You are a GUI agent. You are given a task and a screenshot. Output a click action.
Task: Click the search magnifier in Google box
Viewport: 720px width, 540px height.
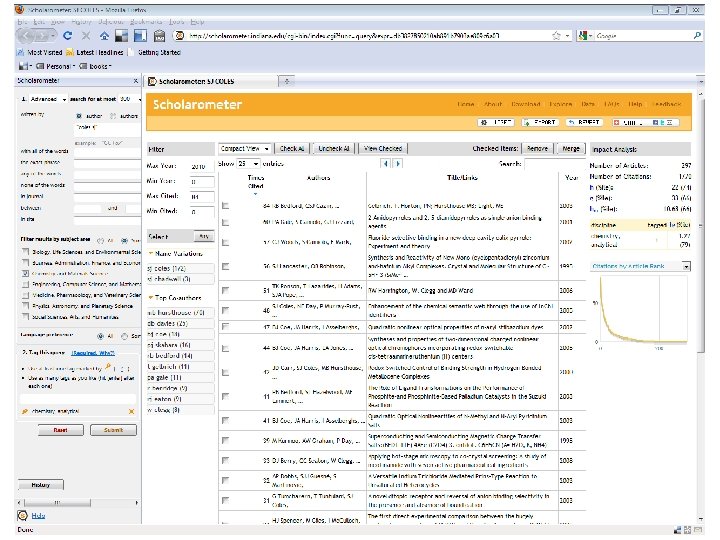(697, 35)
